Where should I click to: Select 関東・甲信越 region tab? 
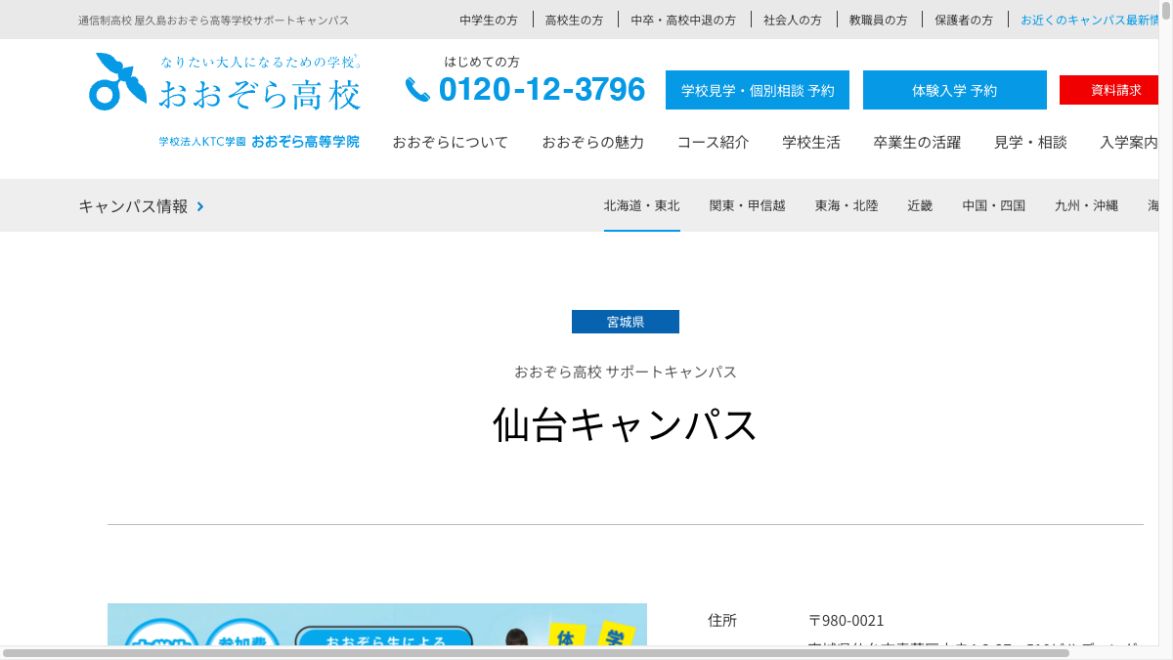point(747,206)
